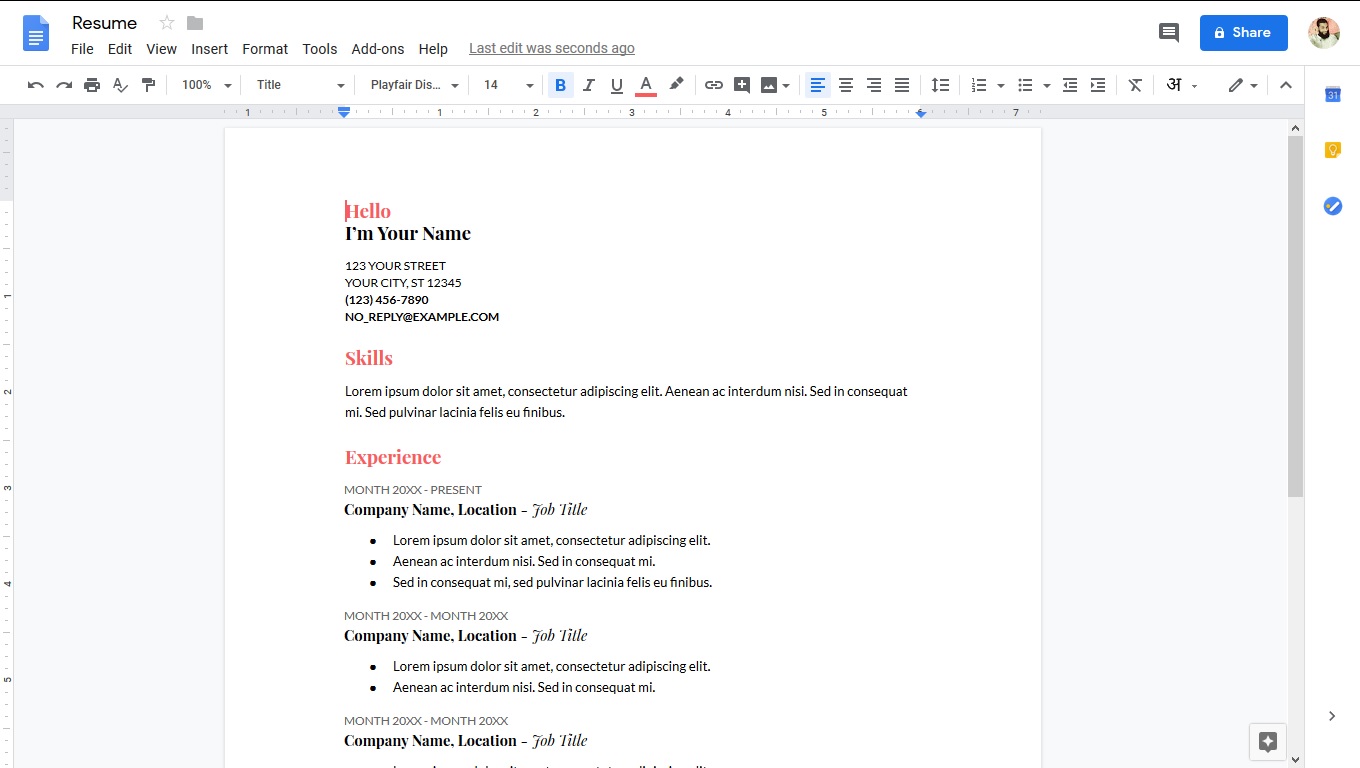Set left text alignment
1360x768 pixels.
coord(818,85)
